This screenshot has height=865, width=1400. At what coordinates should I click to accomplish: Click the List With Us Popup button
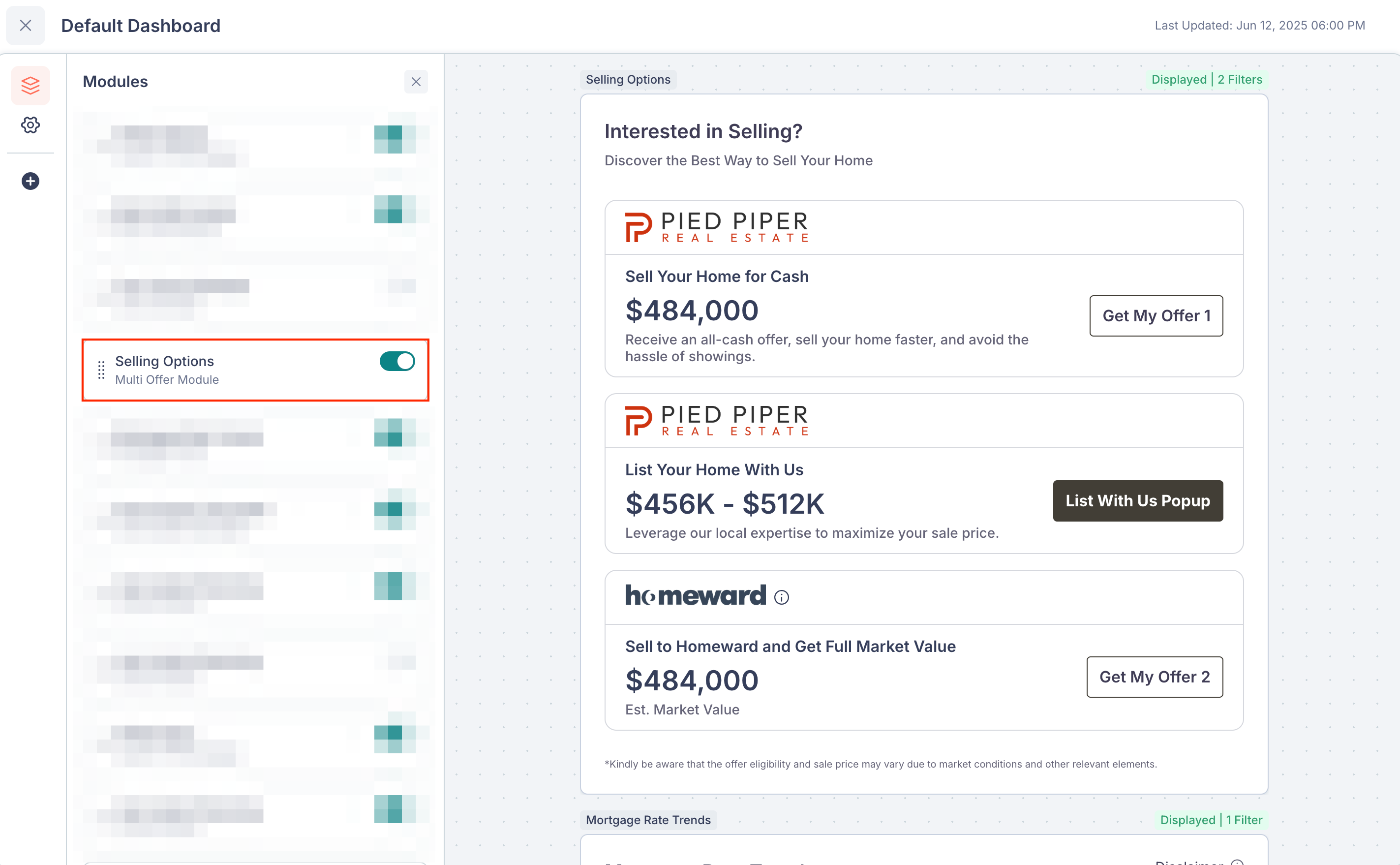pos(1137,500)
